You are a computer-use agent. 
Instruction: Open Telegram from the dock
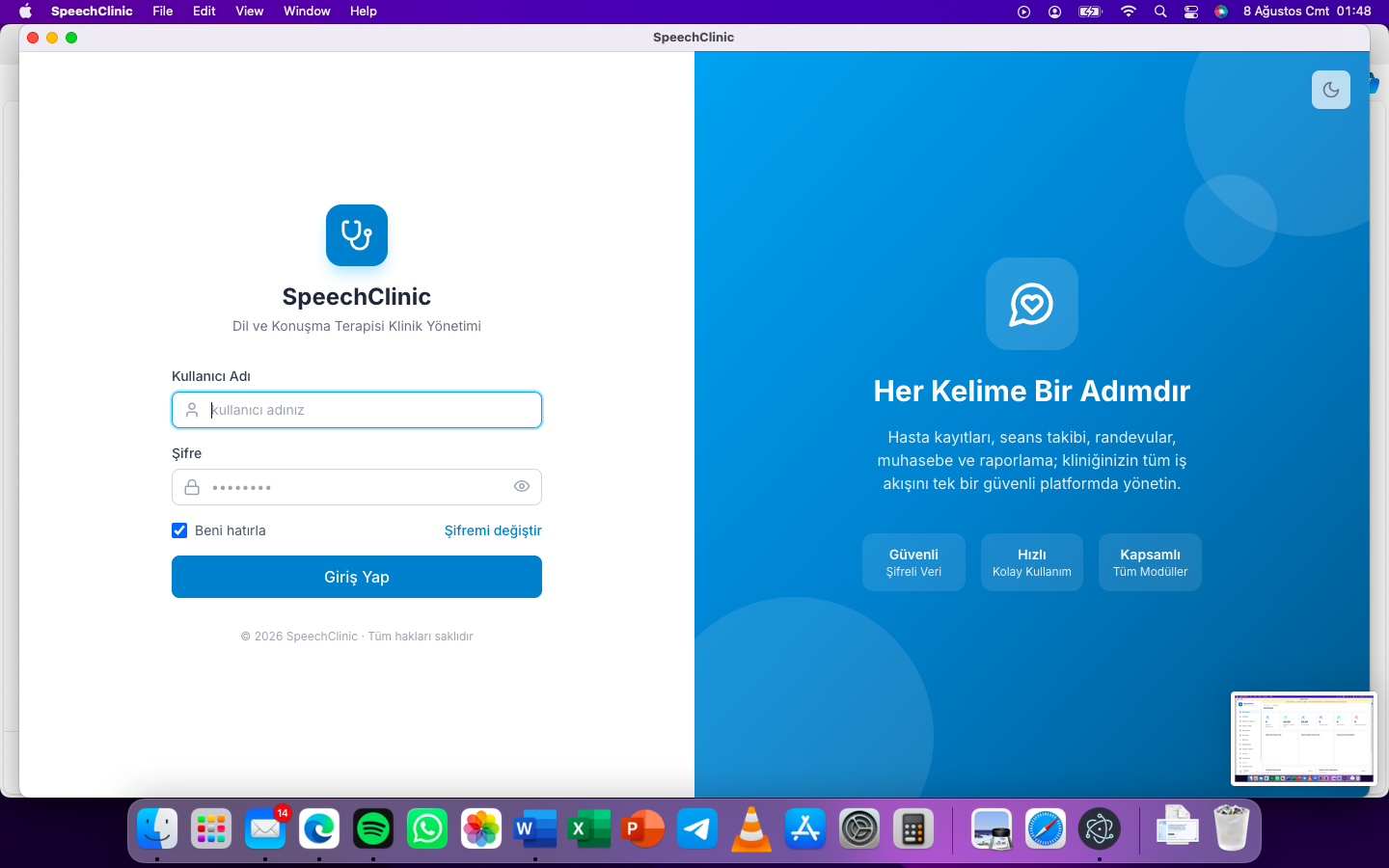(x=697, y=828)
